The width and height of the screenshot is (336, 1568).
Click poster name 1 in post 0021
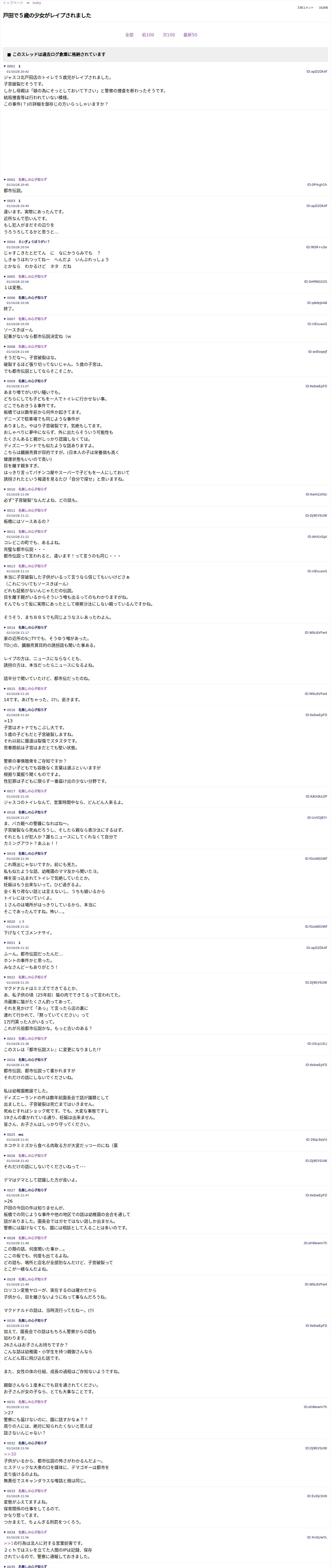[x=20, y=943]
